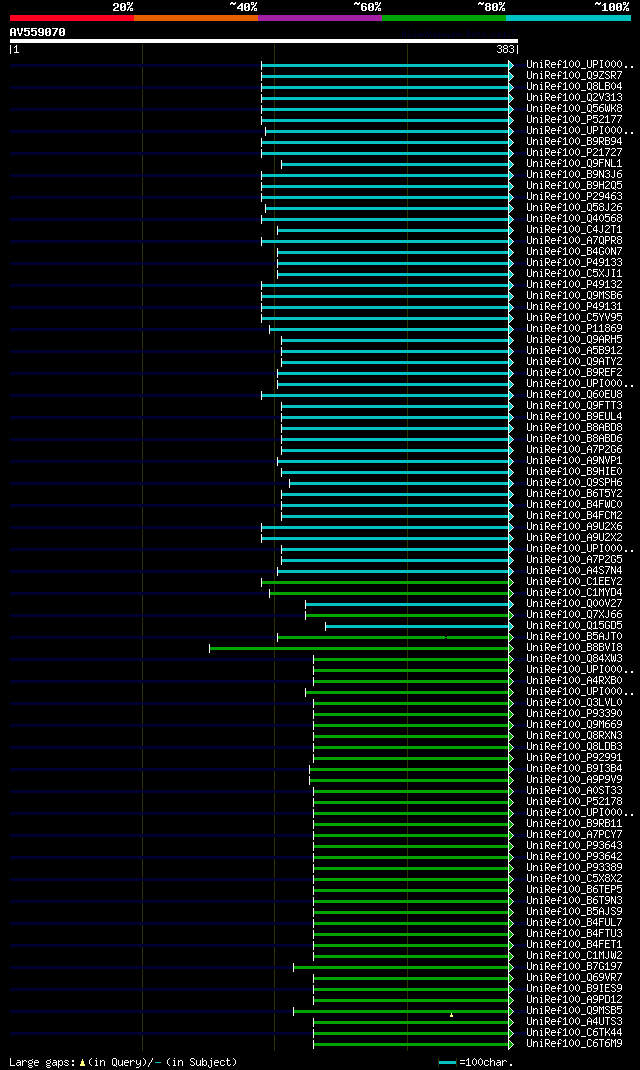The width and height of the screenshot is (640, 1070).
Task: Click the yellow gap marker on Q9MSB5 bar
Action: [451, 1015]
